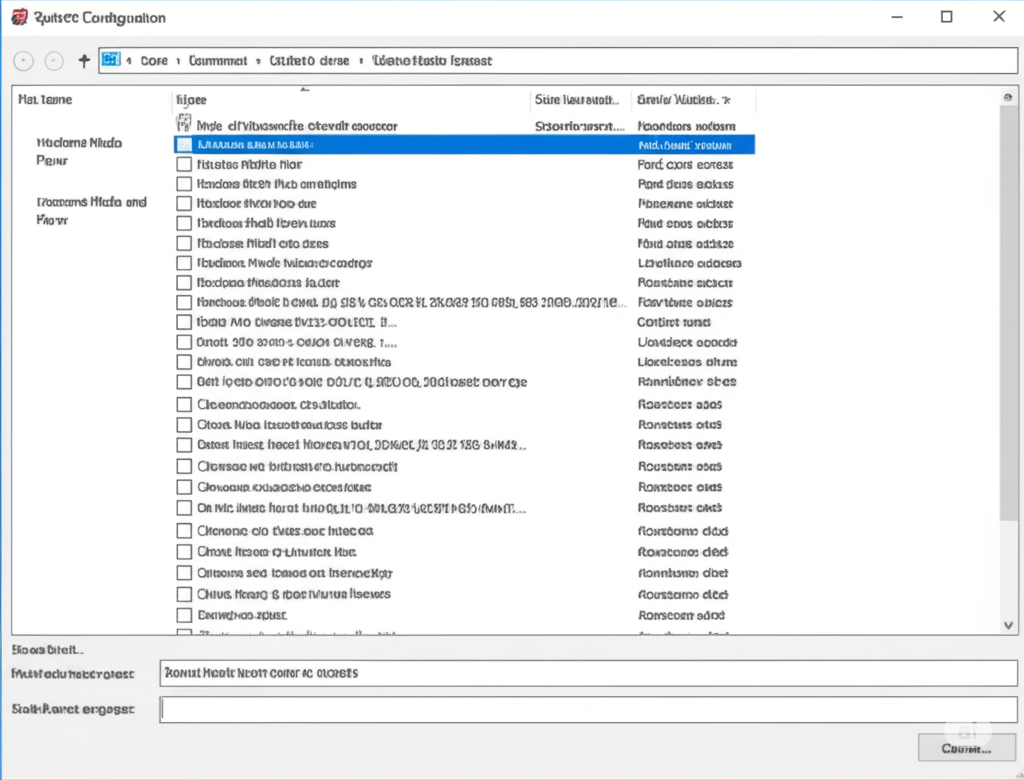Close the configuration window
The height and width of the screenshot is (780, 1024).
tap(999, 16)
